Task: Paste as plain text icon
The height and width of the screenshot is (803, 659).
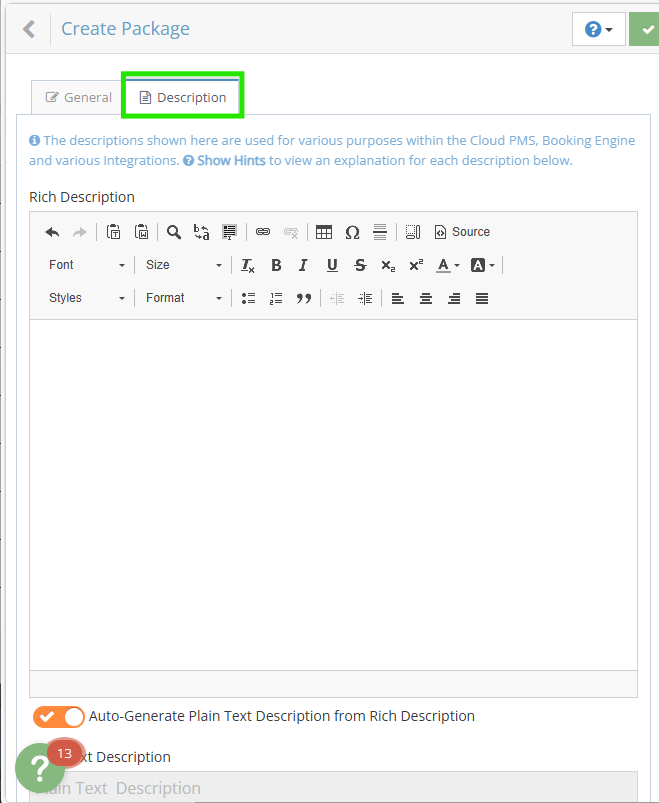Action: tap(113, 232)
